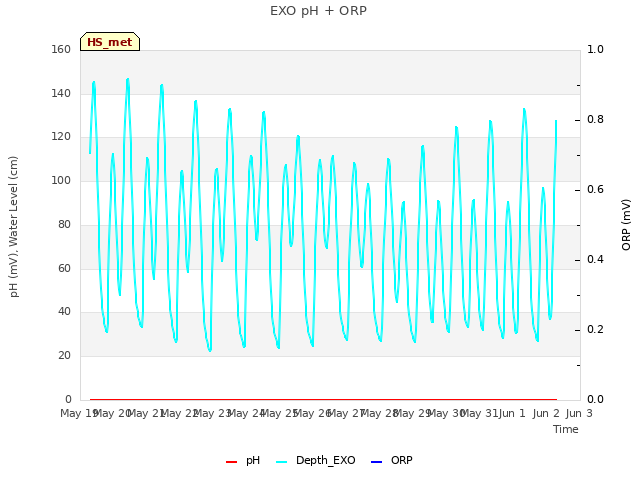The width and height of the screenshot is (640, 480).
Task: Click the Jun 1 date label
Action: pyautogui.click(x=512, y=413)
